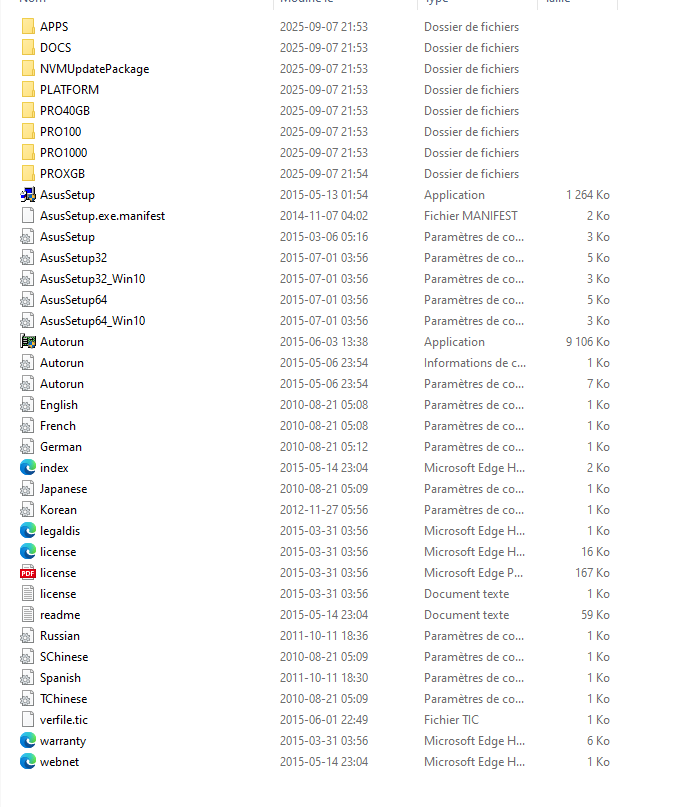674x807 pixels.
Task: Click the red PDF icon of license
Action: [x=28, y=573]
